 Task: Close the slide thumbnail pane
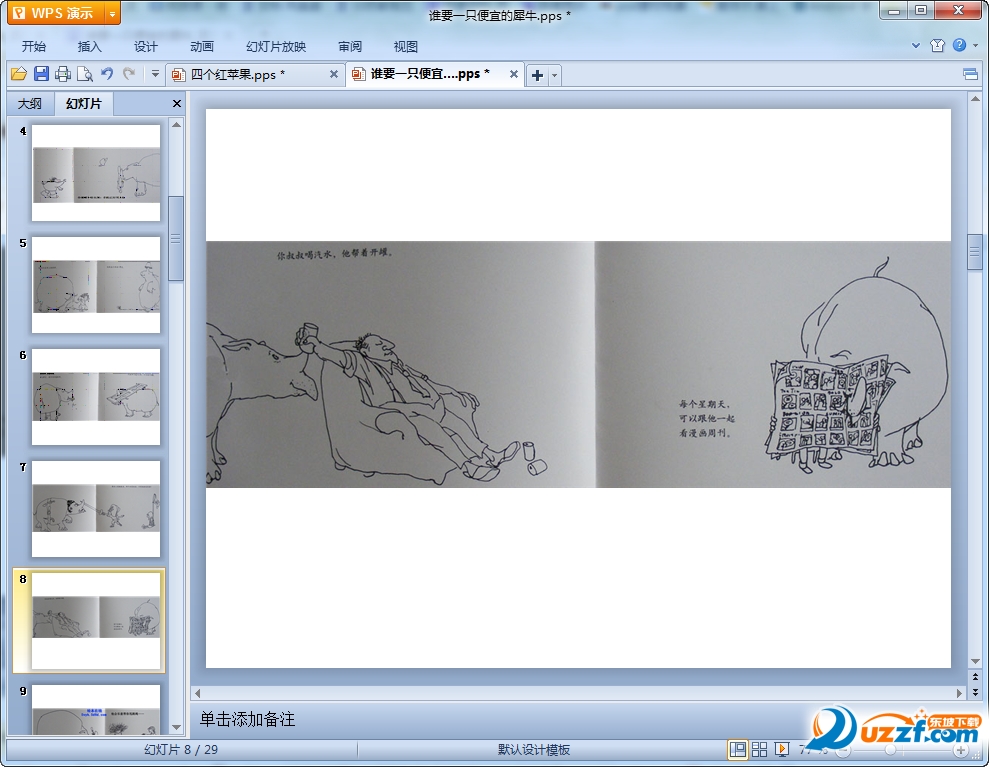click(x=177, y=103)
